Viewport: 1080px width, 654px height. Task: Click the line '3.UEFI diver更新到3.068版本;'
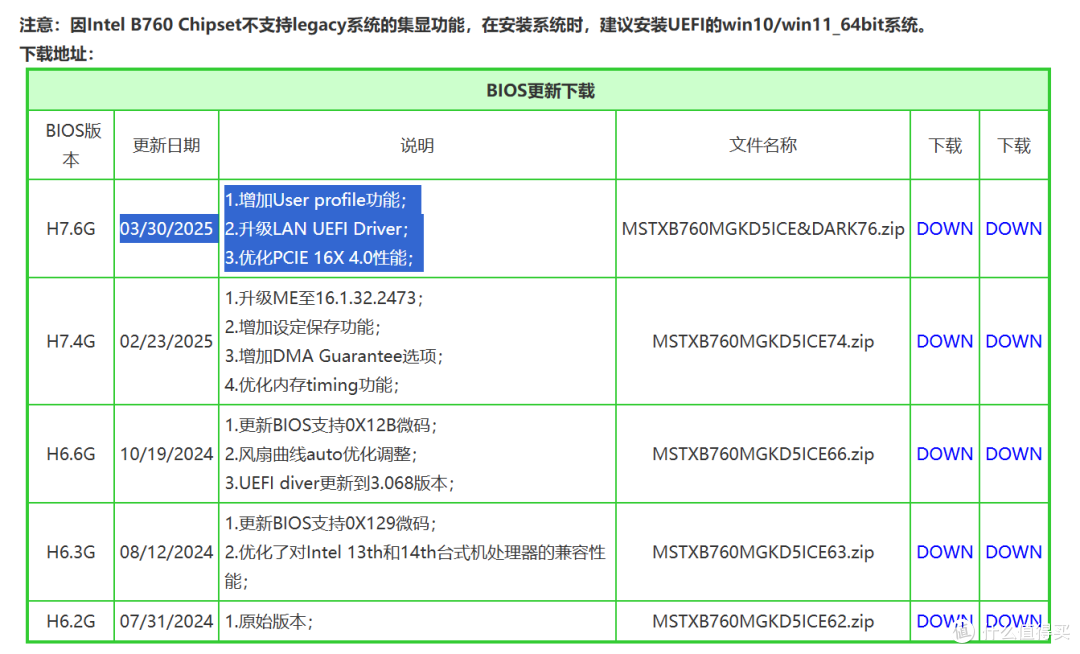tap(339, 483)
